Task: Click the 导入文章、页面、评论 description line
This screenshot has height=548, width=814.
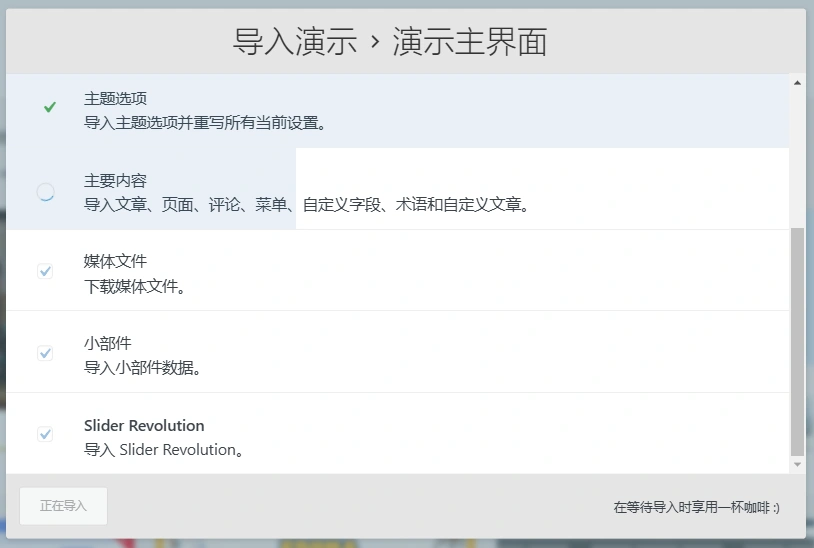Action: (307, 204)
